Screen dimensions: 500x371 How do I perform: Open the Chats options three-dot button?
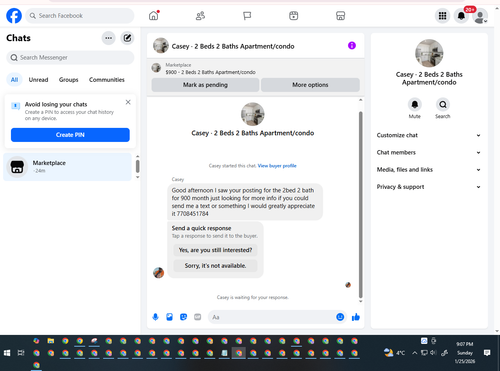point(108,38)
